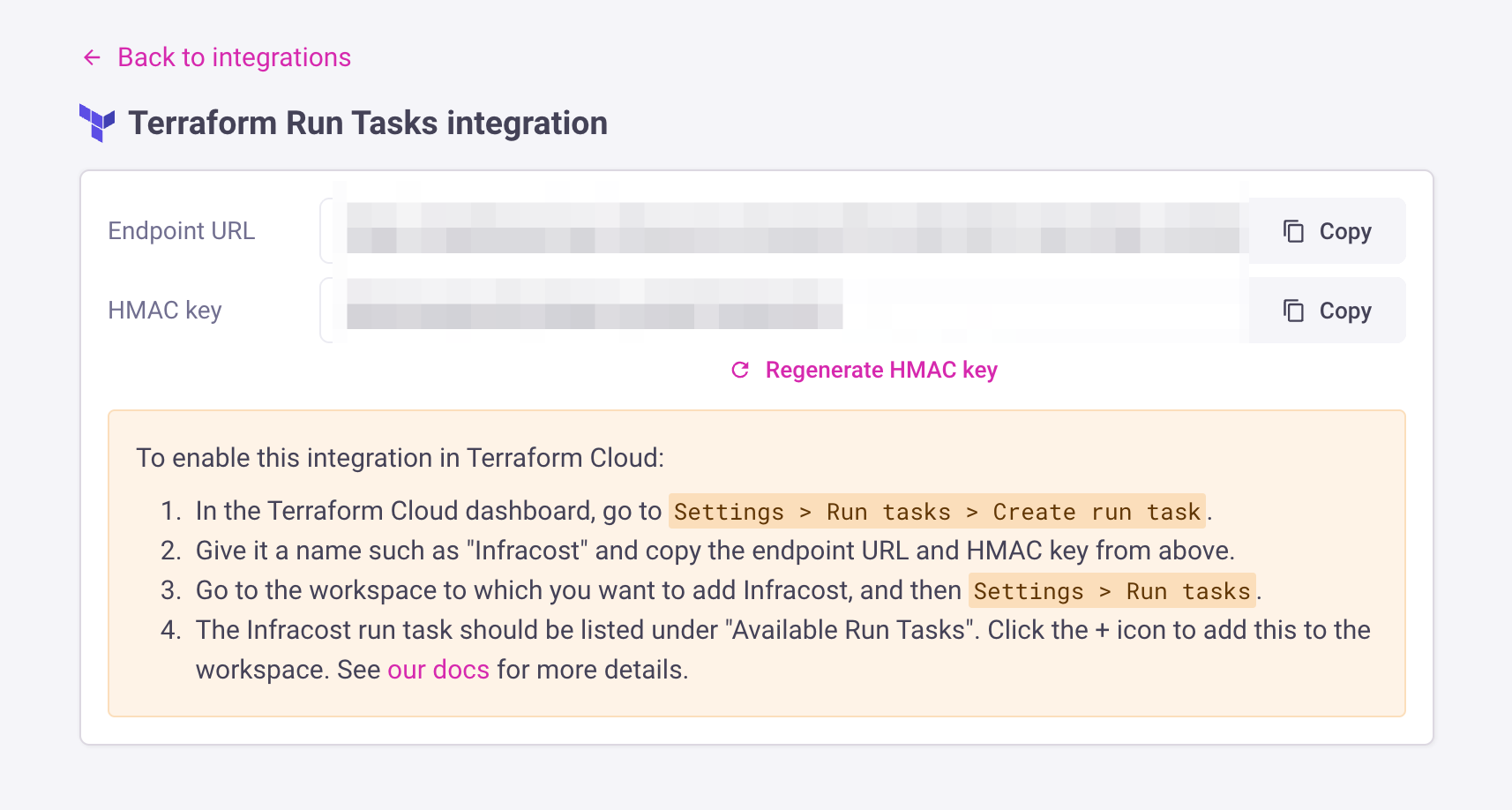The image size is (1512, 810).
Task: Open the our docs link
Action: coord(438,670)
